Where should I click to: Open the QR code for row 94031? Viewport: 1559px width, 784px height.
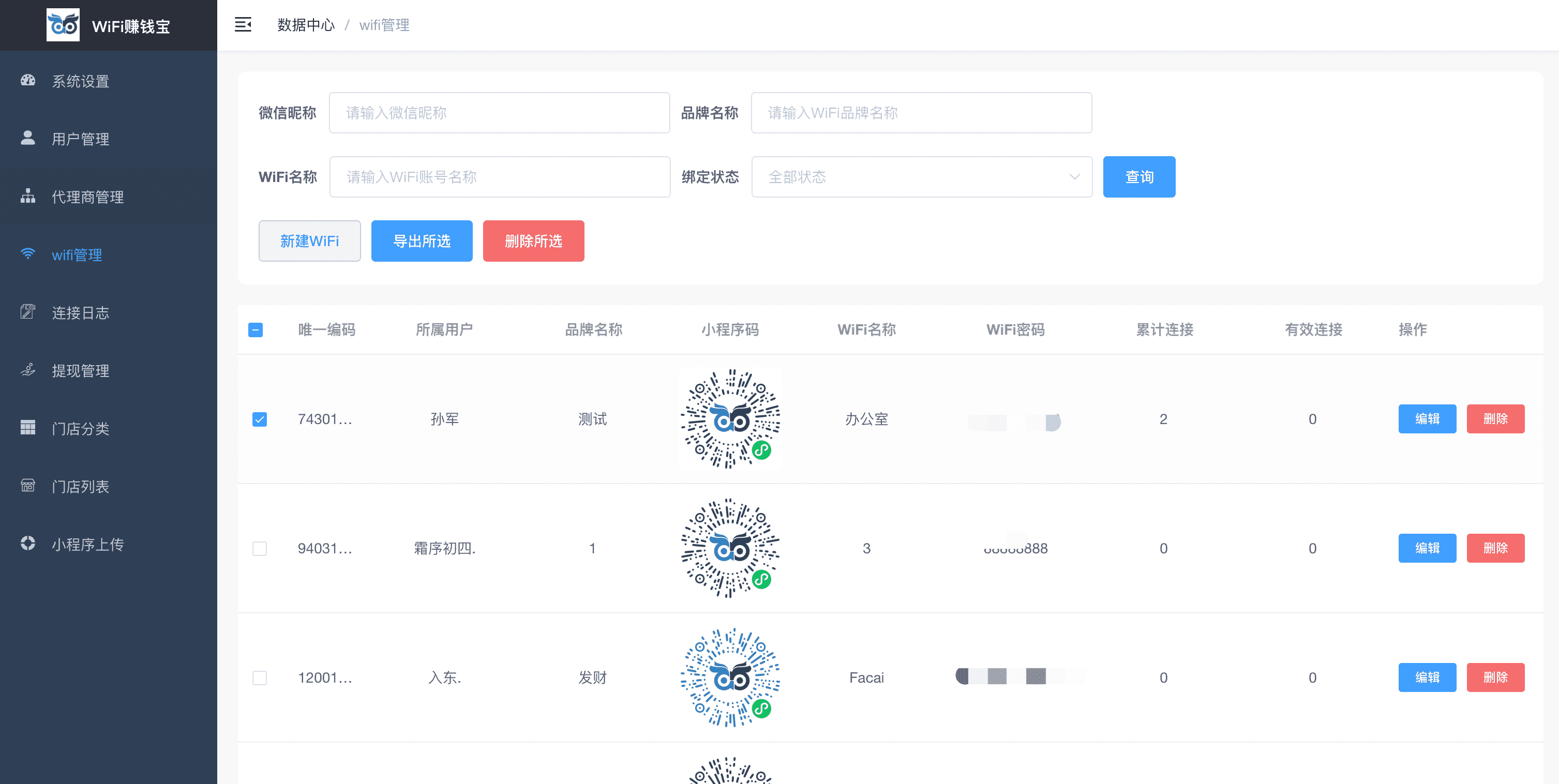(730, 548)
